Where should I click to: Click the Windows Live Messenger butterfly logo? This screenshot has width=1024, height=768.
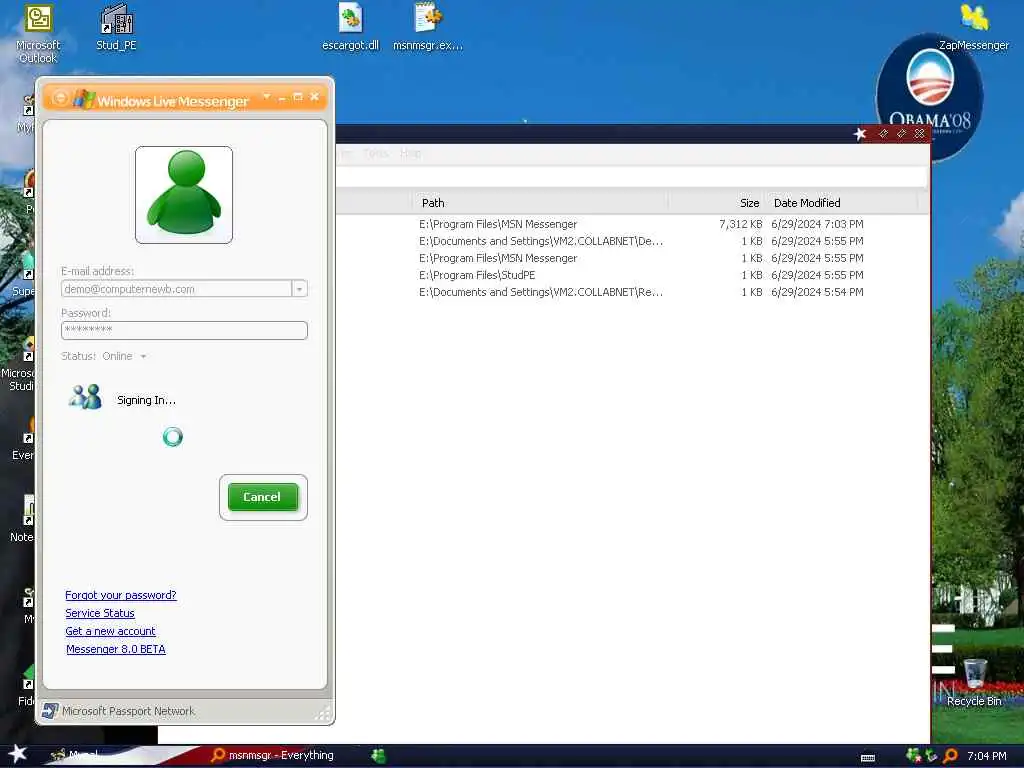point(84,99)
